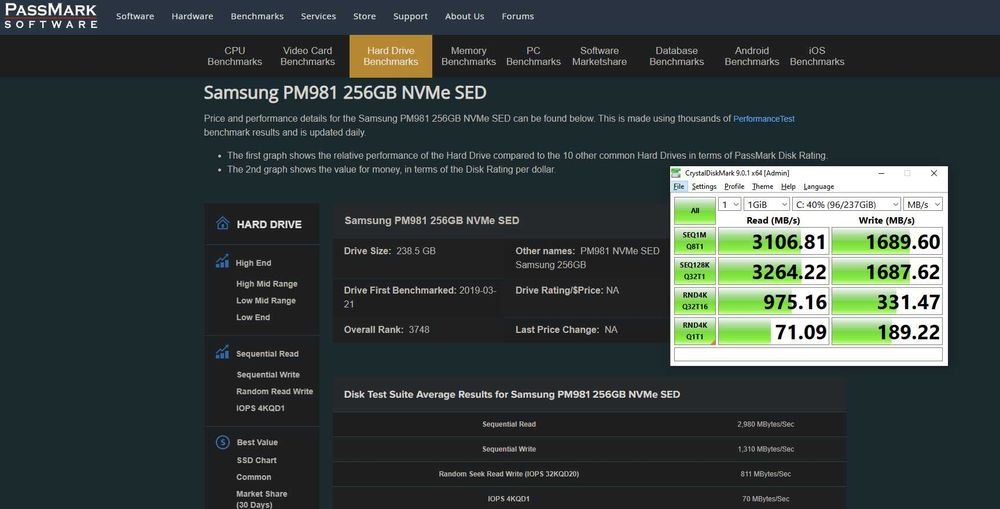Click the Best Value dollar icon

(222, 442)
